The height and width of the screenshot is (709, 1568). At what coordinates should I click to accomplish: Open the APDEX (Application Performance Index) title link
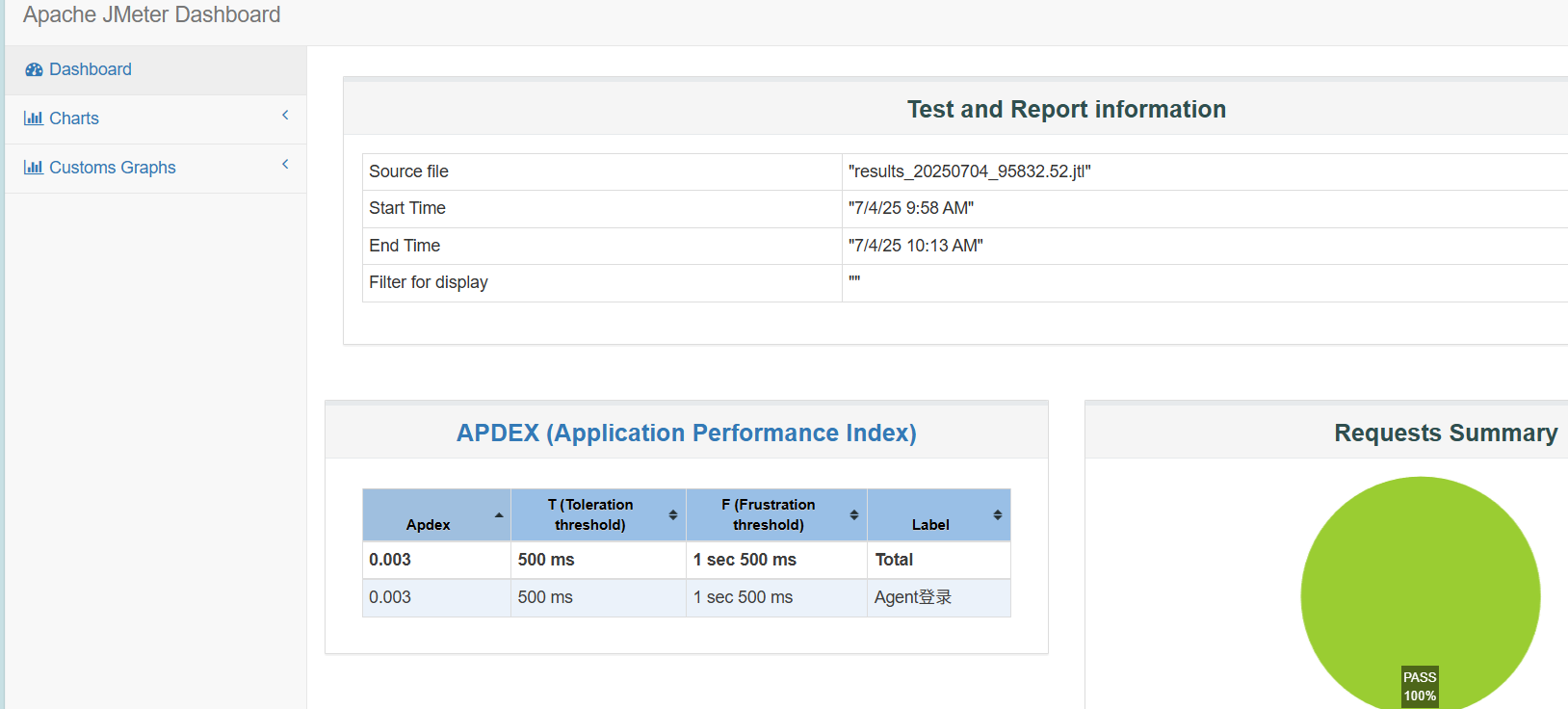tap(686, 433)
